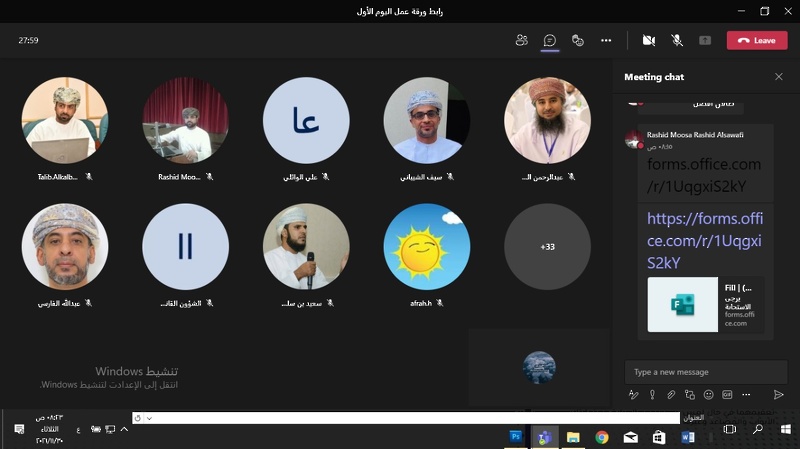Open the notification center icon
This screenshot has height=449, width=800.
(x=19, y=429)
